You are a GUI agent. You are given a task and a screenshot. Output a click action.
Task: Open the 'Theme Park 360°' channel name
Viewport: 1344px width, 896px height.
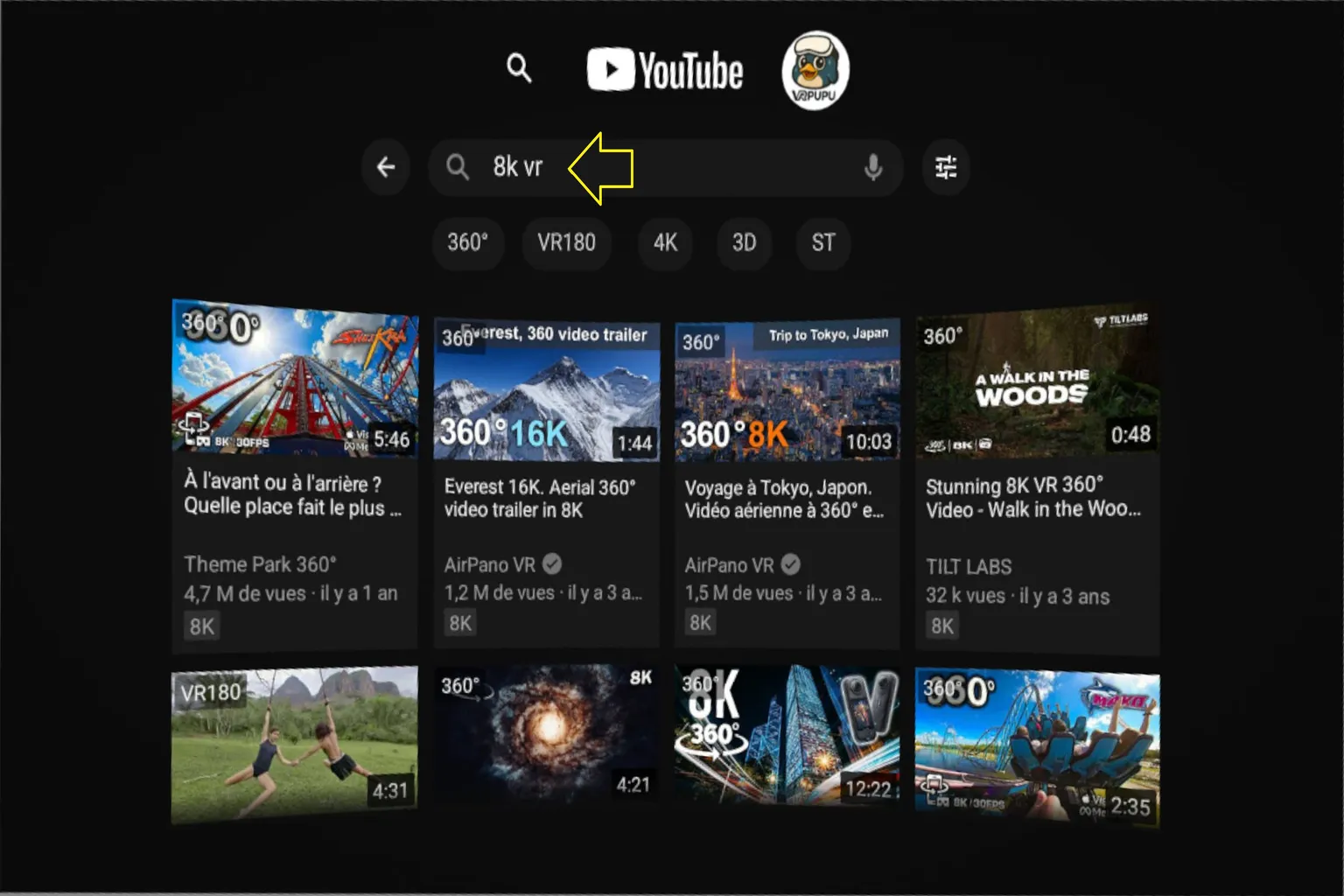pyautogui.click(x=260, y=564)
